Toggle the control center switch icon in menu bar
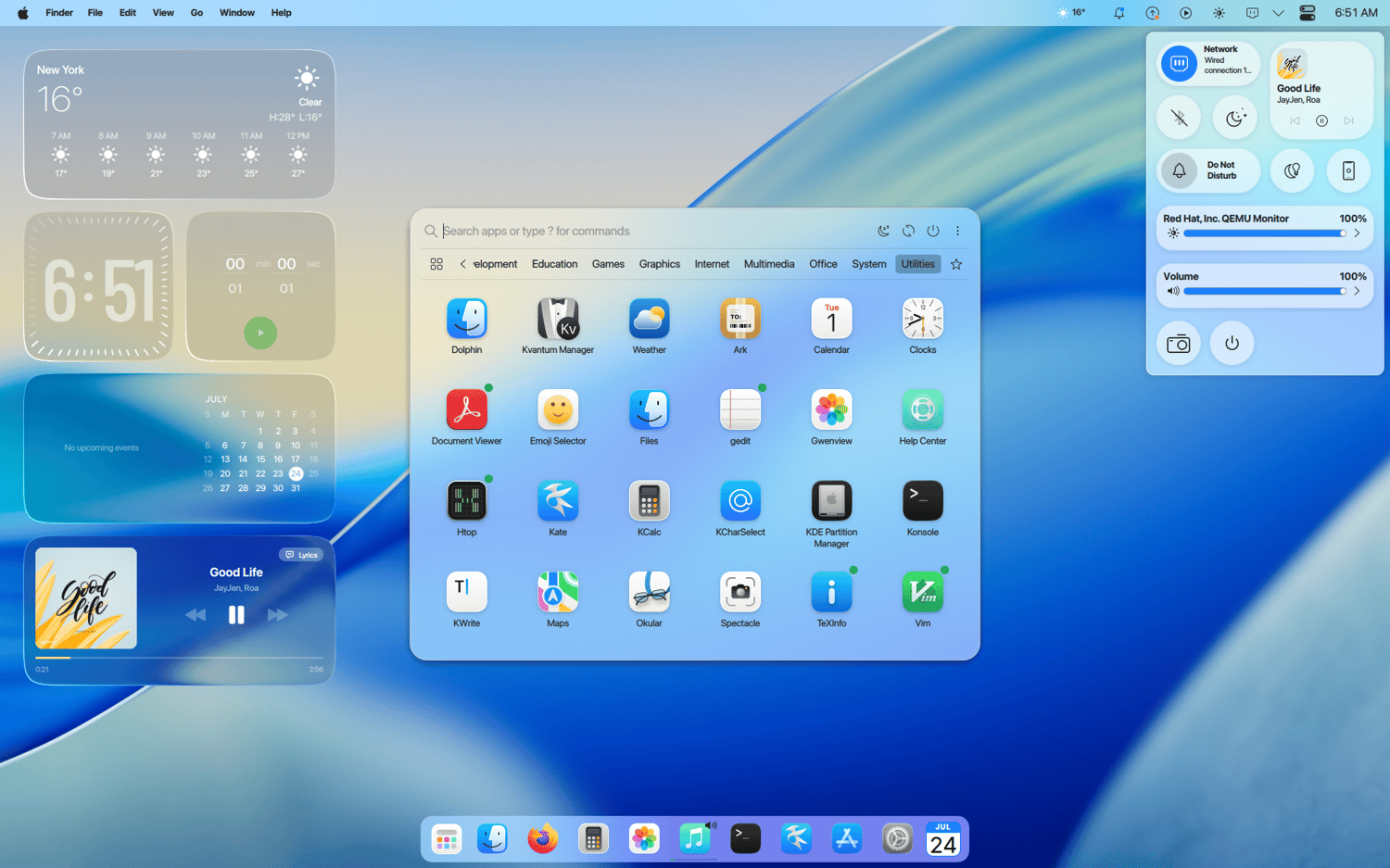The image size is (1390, 868). 1308,13
